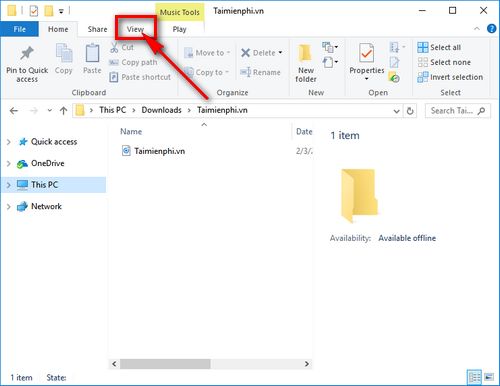
Task: Switch to Large icons view in status bar
Action: click(489, 377)
